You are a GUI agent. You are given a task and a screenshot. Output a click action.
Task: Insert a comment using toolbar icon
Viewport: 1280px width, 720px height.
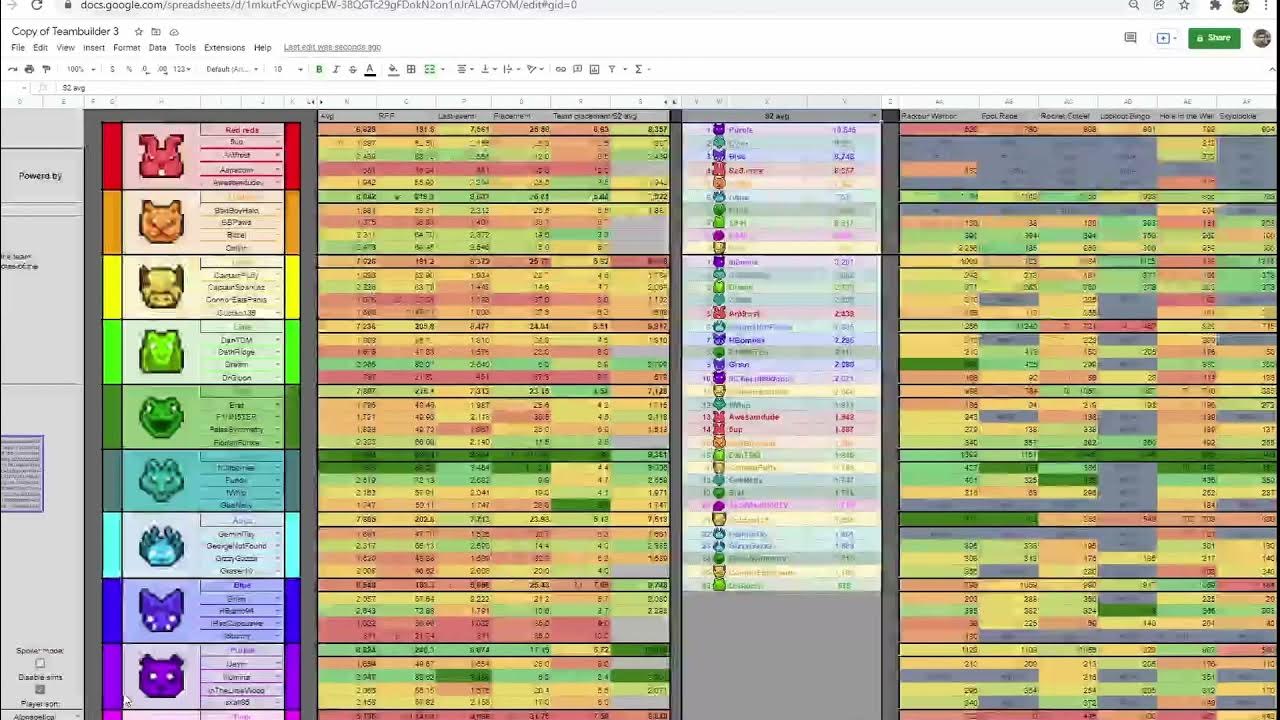(x=578, y=69)
